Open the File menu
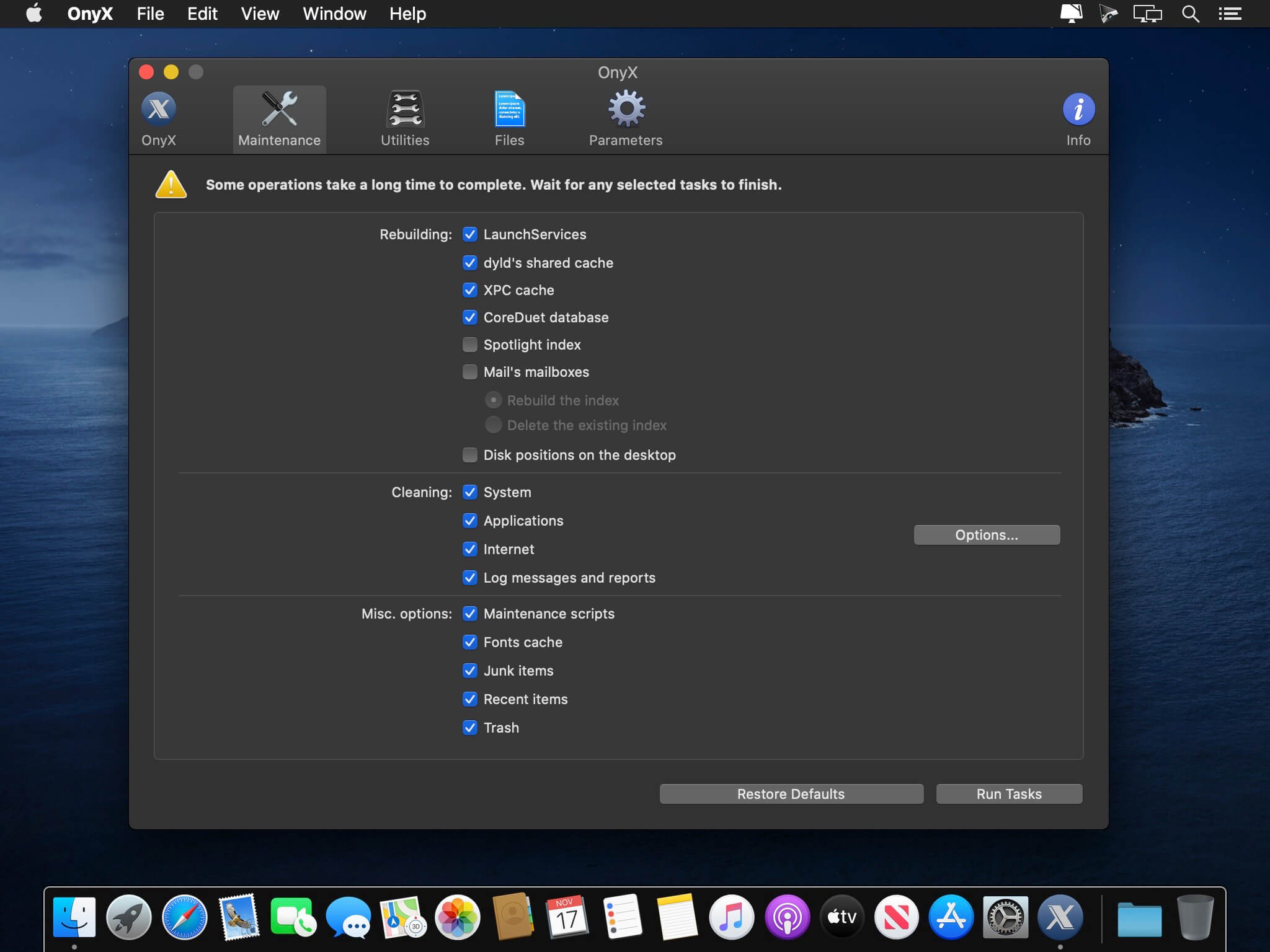1270x952 pixels. coord(150,14)
